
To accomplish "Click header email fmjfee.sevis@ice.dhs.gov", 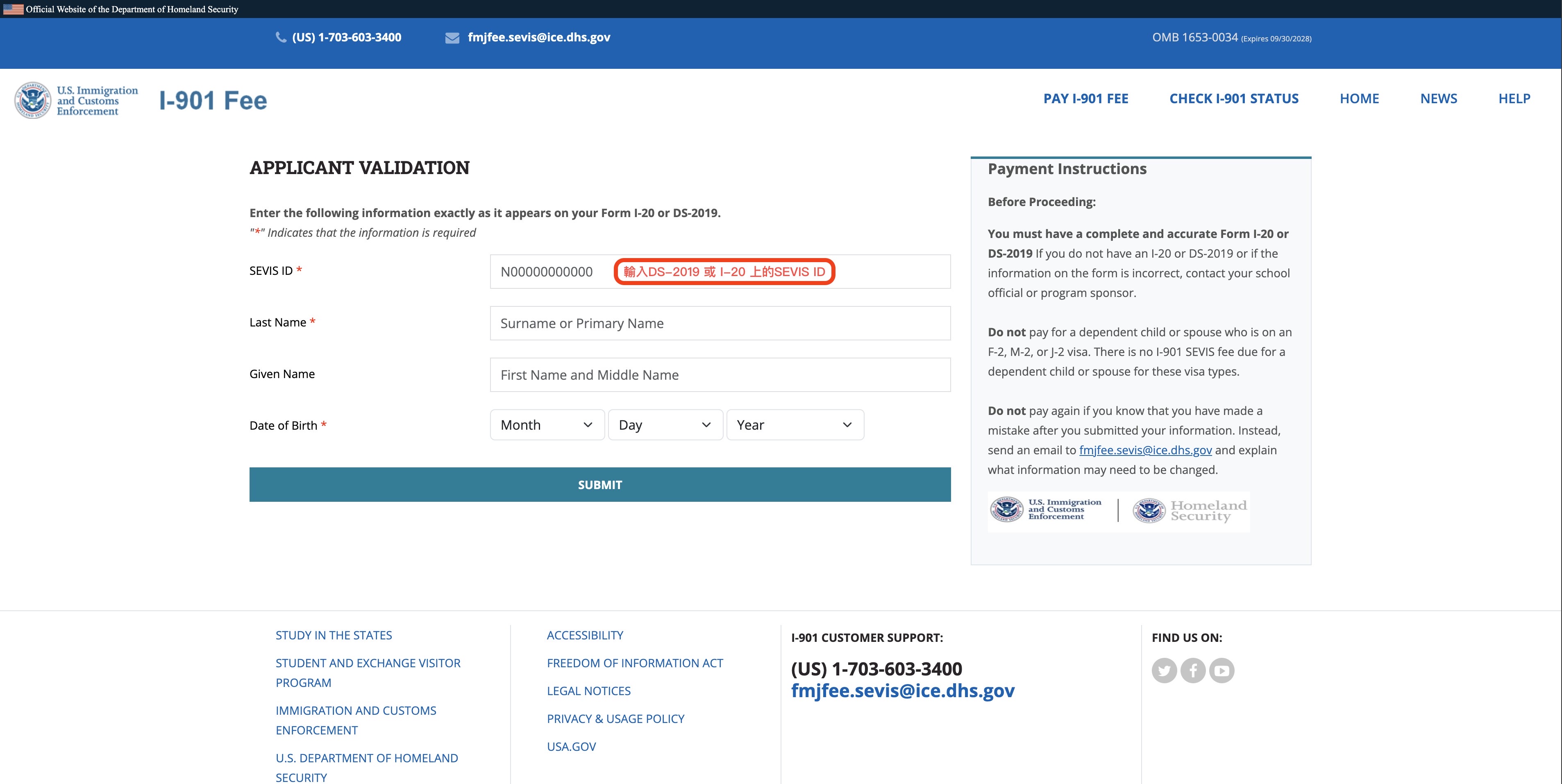I will tap(538, 38).
